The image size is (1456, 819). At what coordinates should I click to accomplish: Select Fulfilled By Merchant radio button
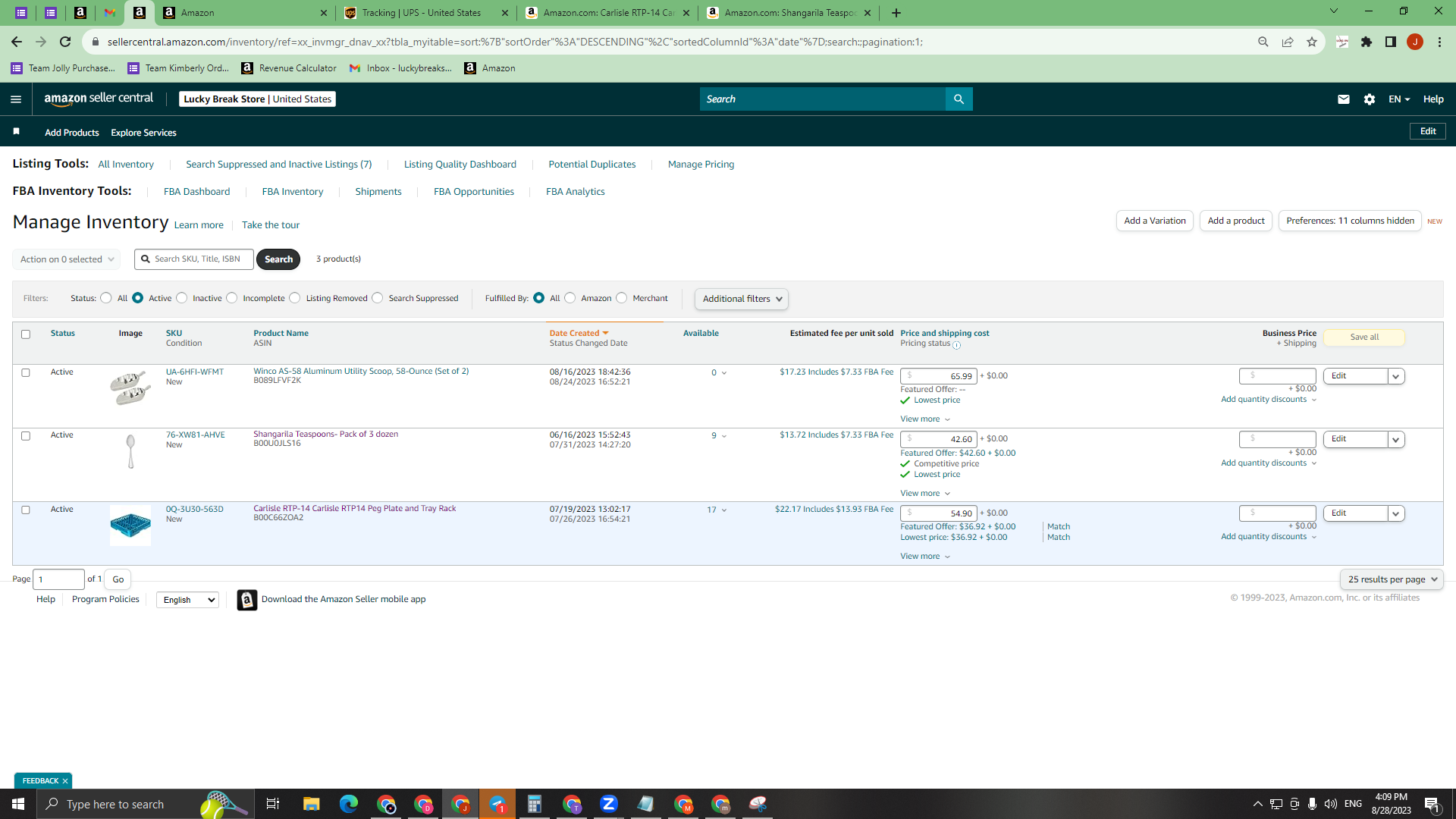622,298
